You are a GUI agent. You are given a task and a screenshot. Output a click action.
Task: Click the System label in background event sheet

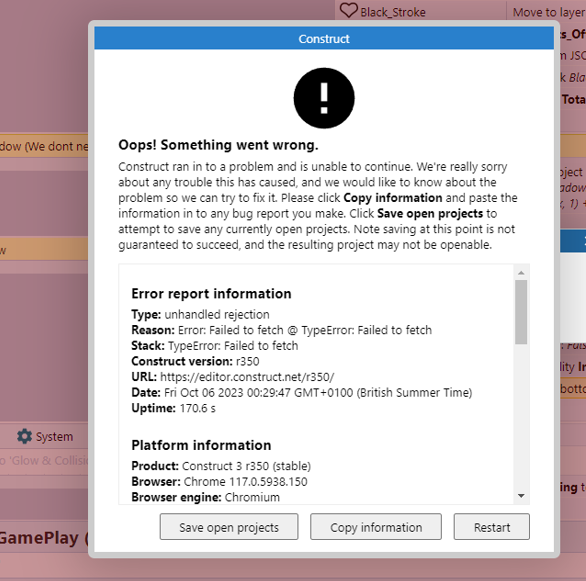click(54, 436)
